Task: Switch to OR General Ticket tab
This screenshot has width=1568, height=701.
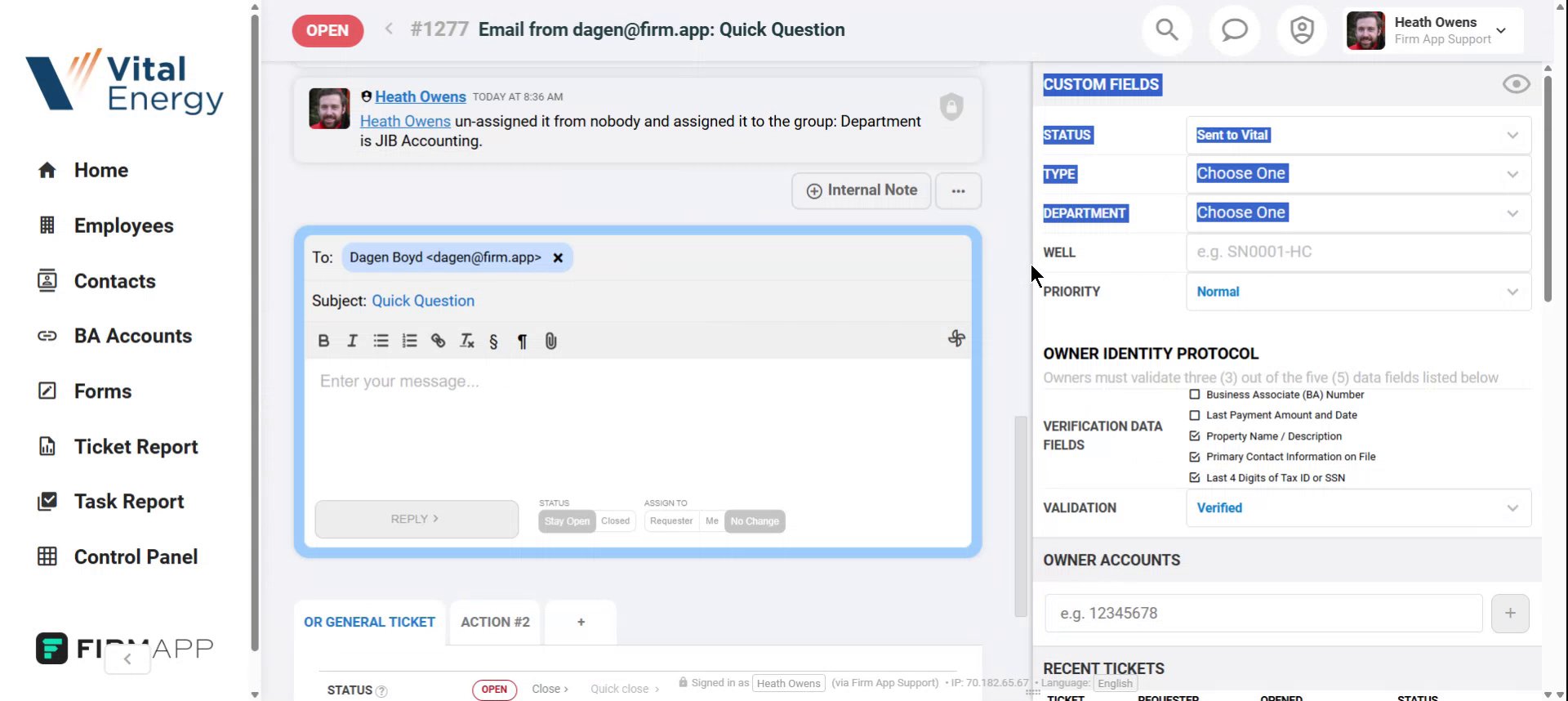Action: pos(369,623)
